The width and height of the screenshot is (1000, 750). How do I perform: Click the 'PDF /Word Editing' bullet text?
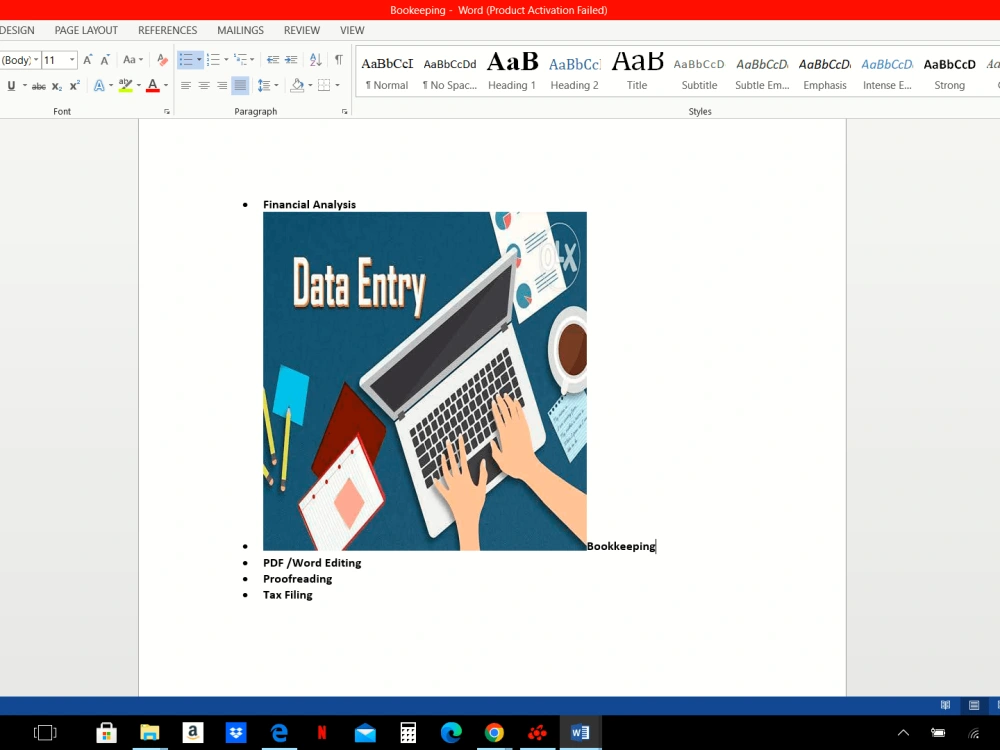click(x=312, y=562)
